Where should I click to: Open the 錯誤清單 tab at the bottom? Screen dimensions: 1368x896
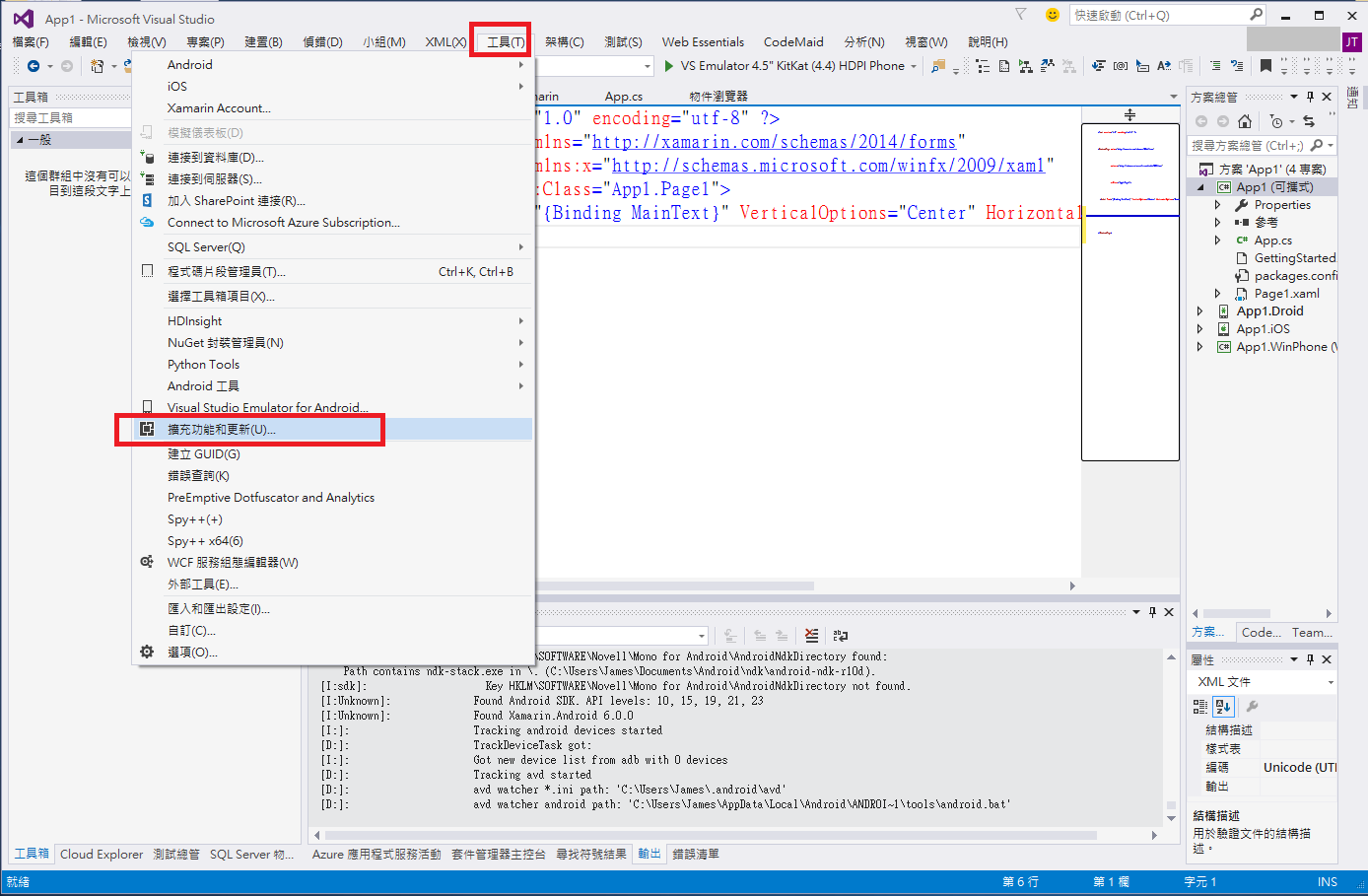tap(696, 855)
